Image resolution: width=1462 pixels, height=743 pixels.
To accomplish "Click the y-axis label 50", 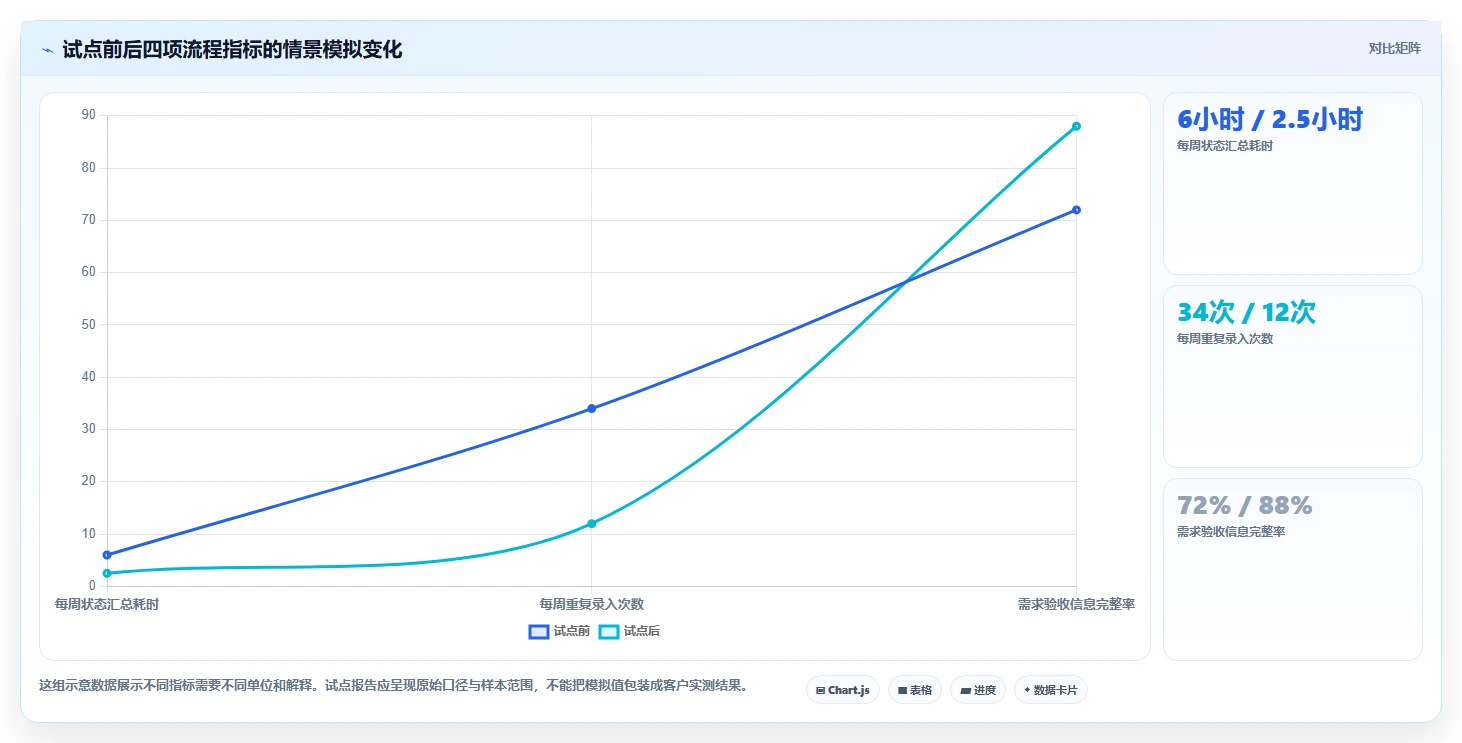I will click(89, 324).
